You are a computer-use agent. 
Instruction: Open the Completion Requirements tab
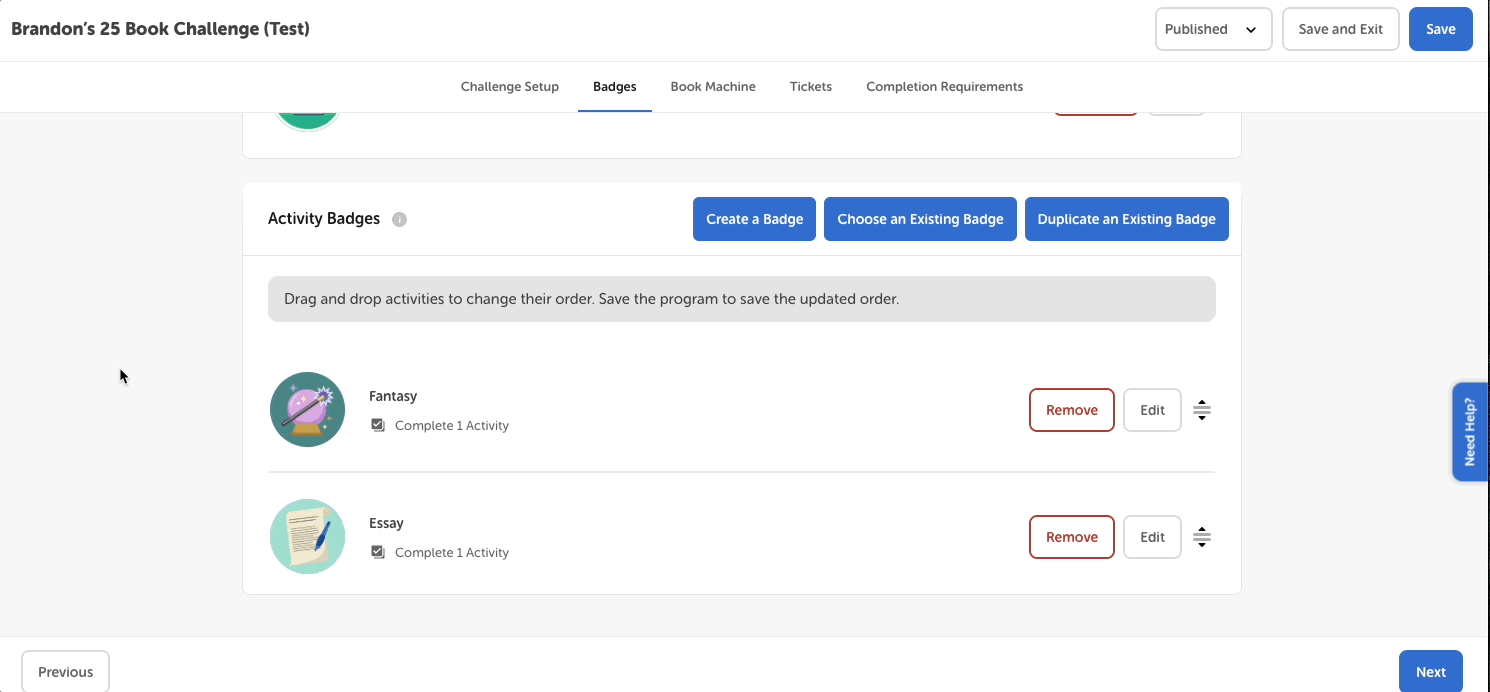[944, 86]
